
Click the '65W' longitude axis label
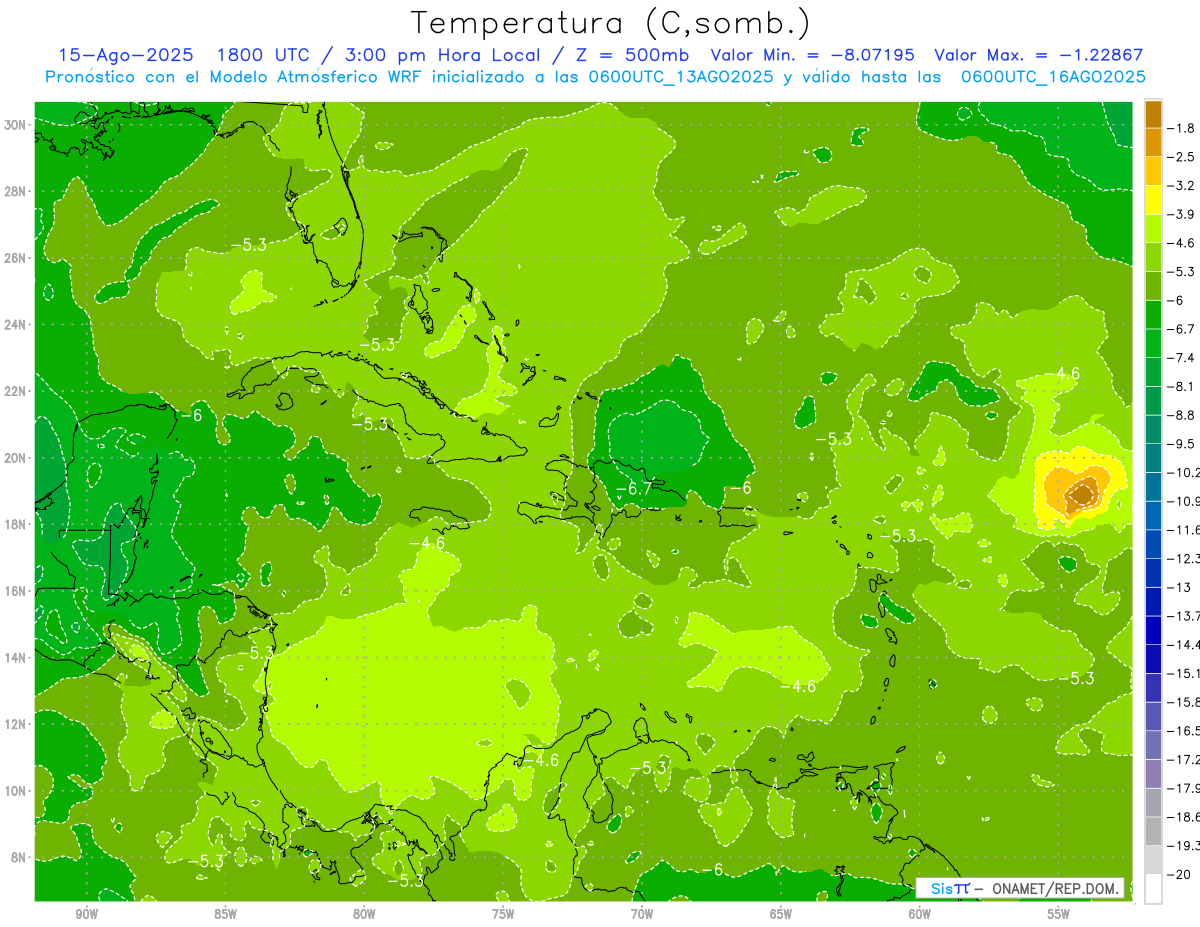point(781,914)
